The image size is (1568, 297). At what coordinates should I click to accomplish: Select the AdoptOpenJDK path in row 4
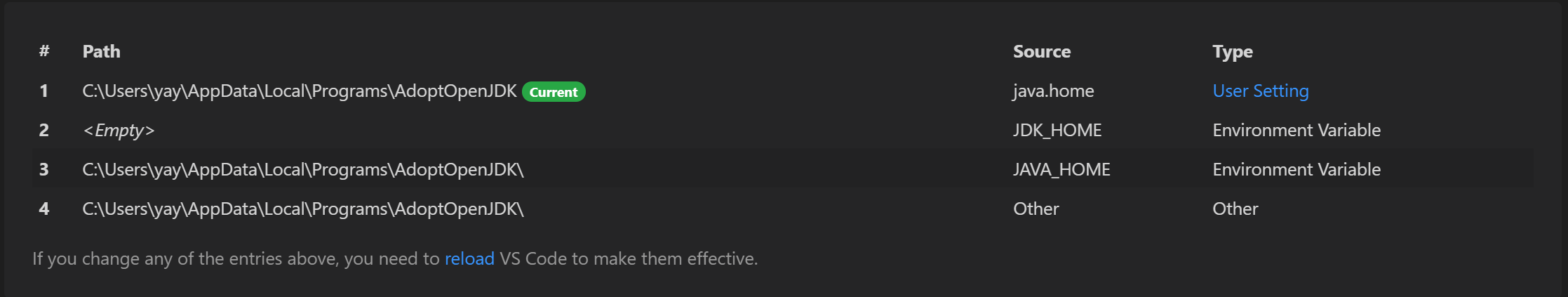[302, 209]
